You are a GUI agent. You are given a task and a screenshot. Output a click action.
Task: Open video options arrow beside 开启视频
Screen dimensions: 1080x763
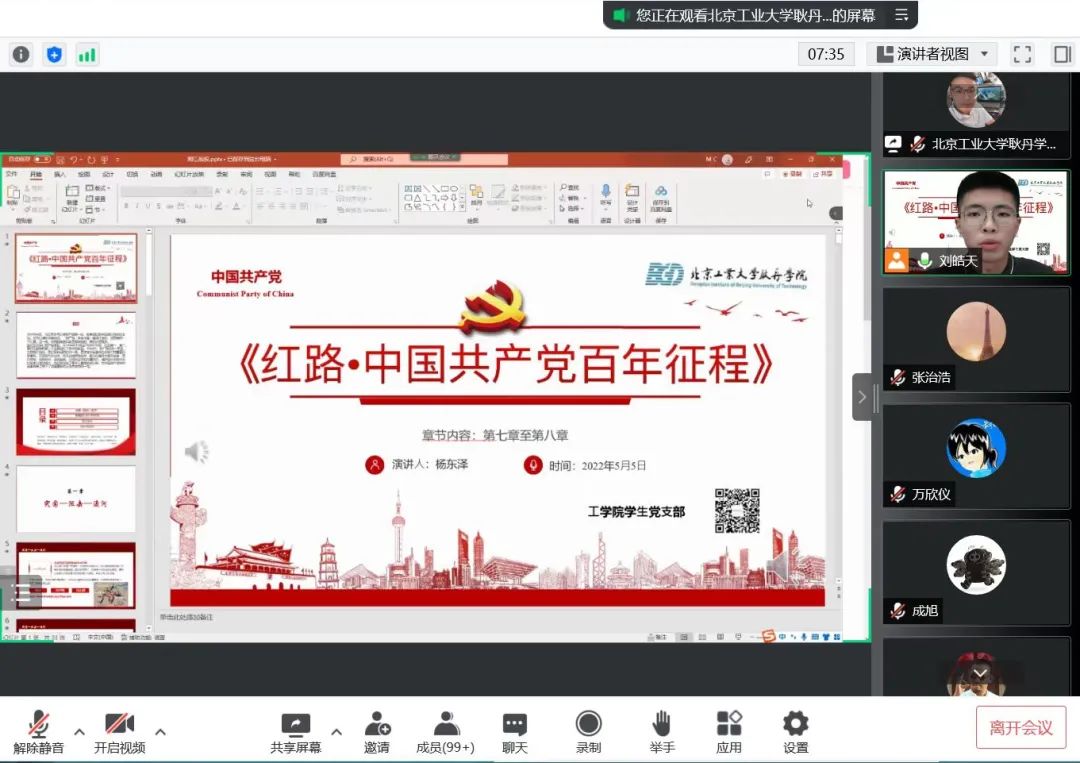point(160,731)
